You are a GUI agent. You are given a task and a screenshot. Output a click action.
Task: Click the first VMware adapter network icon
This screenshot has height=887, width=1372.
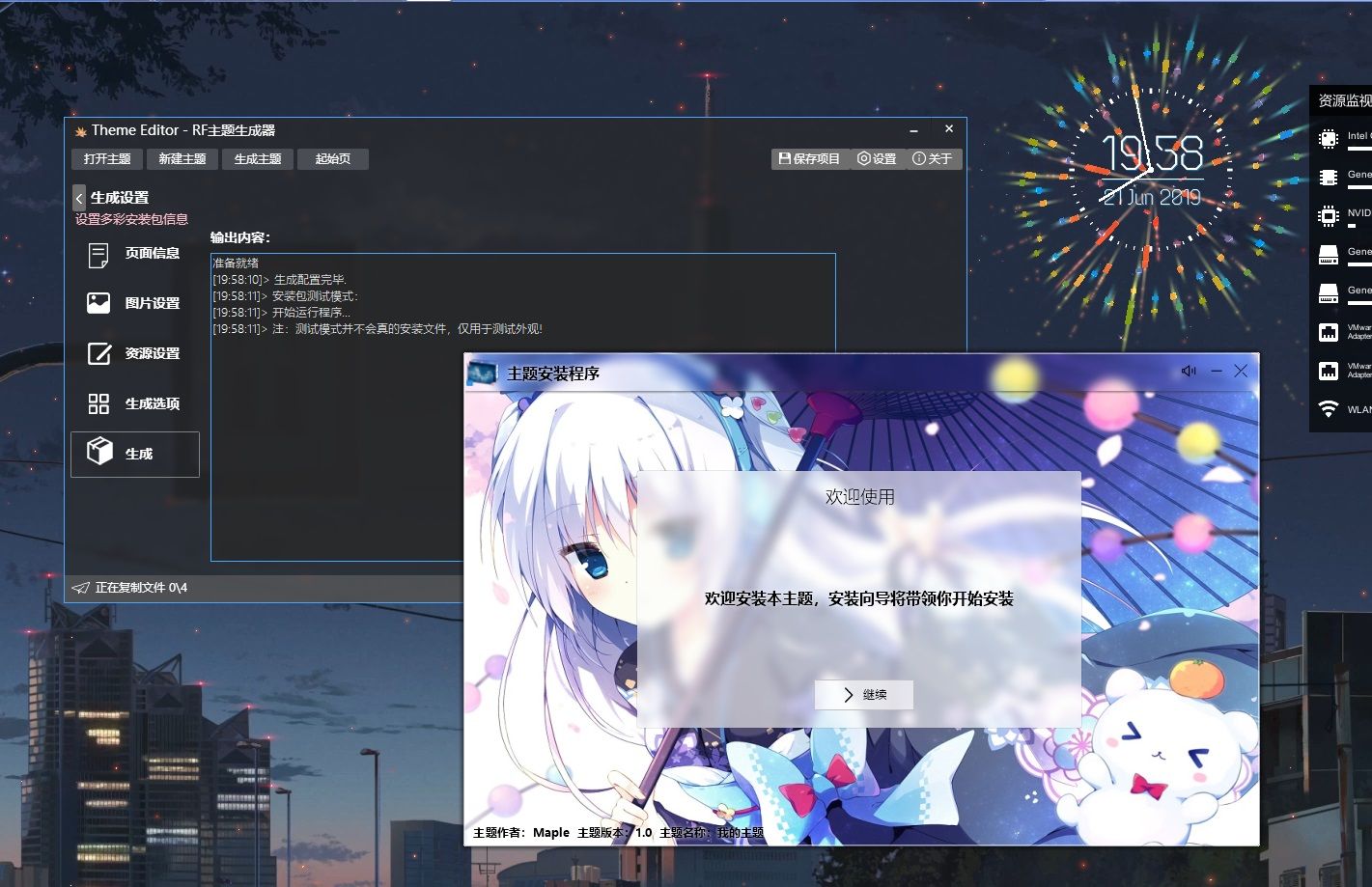tap(1329, 333)
